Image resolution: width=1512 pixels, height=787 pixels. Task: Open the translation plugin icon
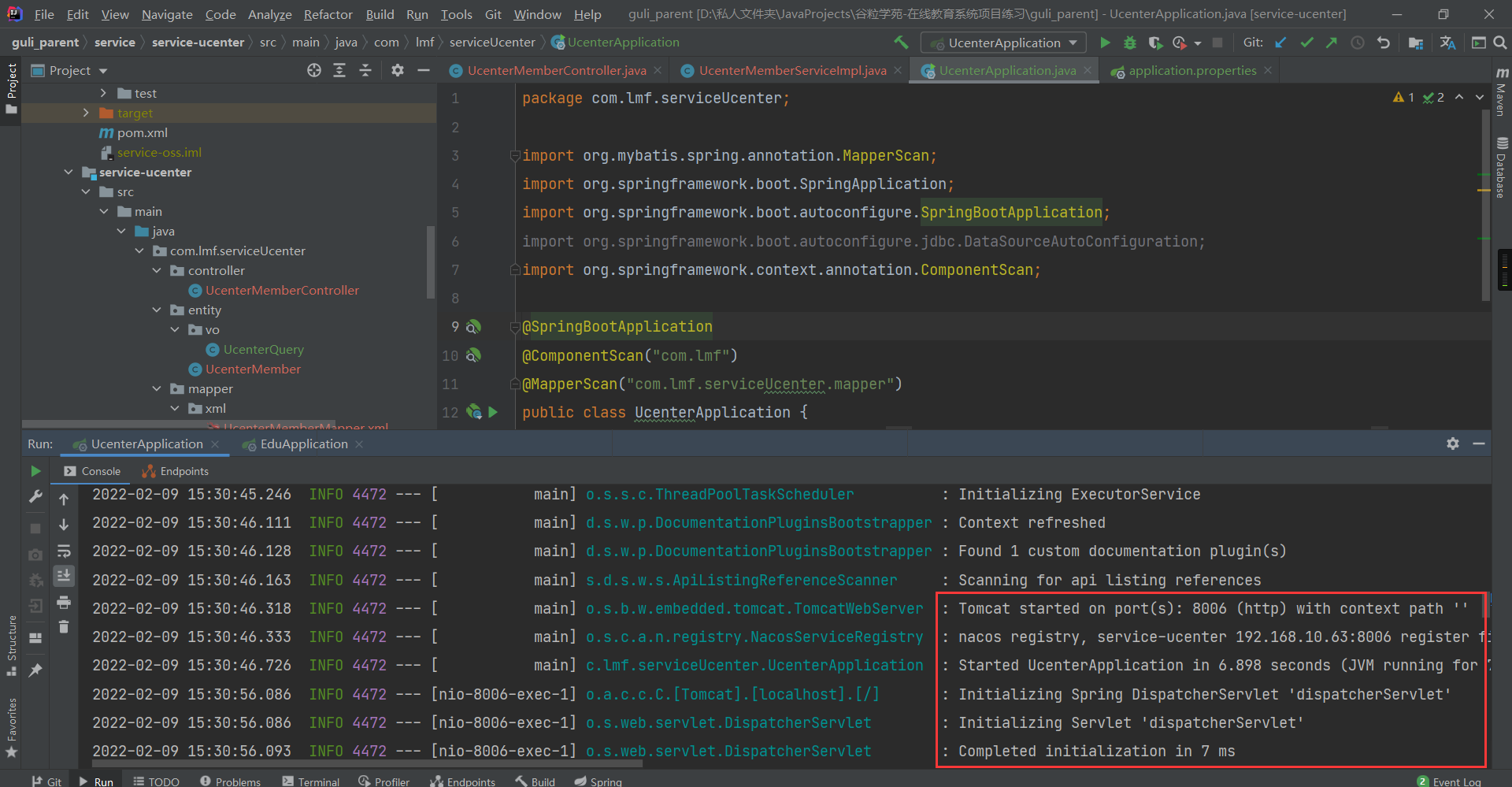coord(1447,43)
